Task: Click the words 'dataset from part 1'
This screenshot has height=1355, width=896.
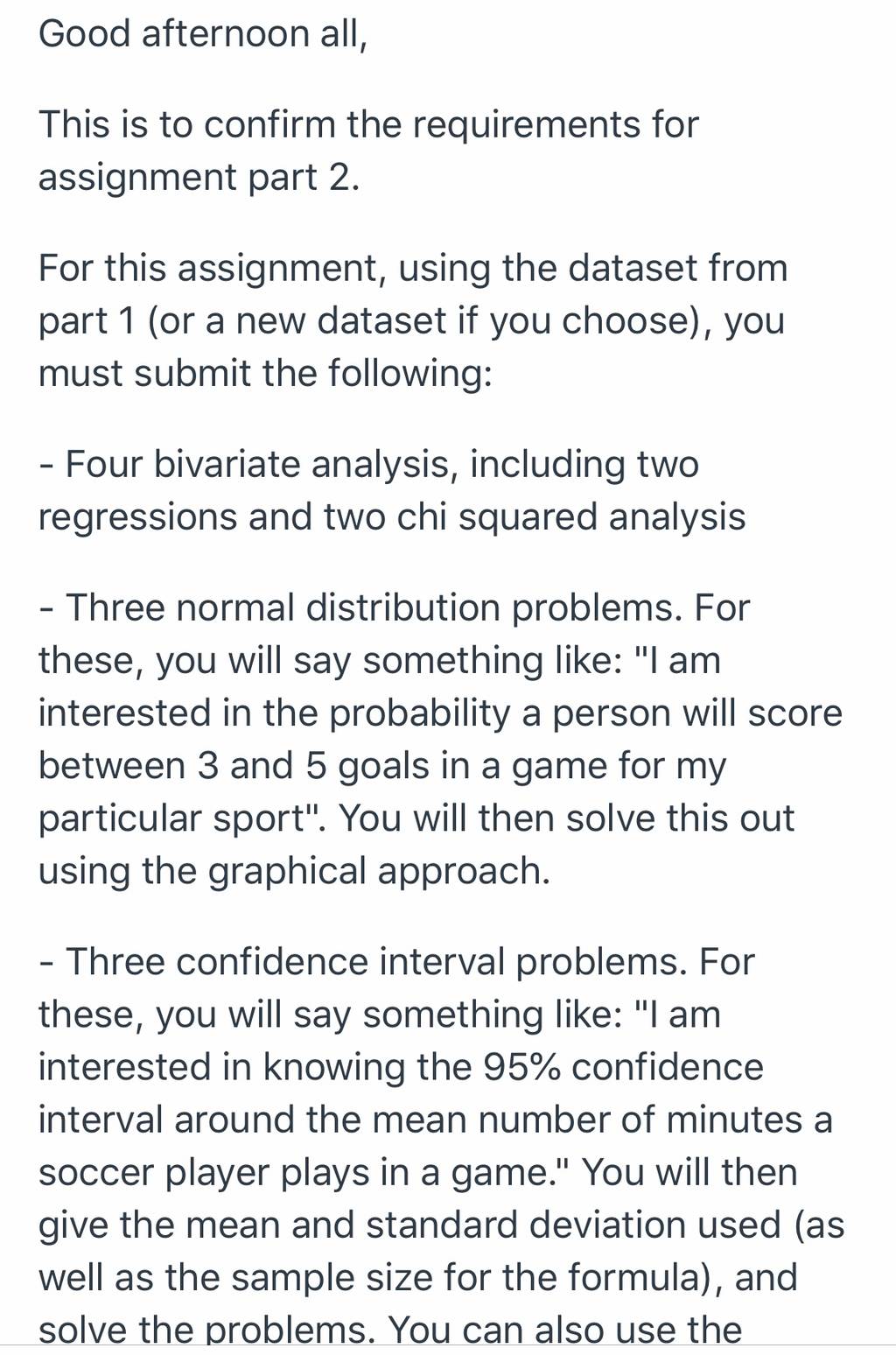Action: [413, 294]
